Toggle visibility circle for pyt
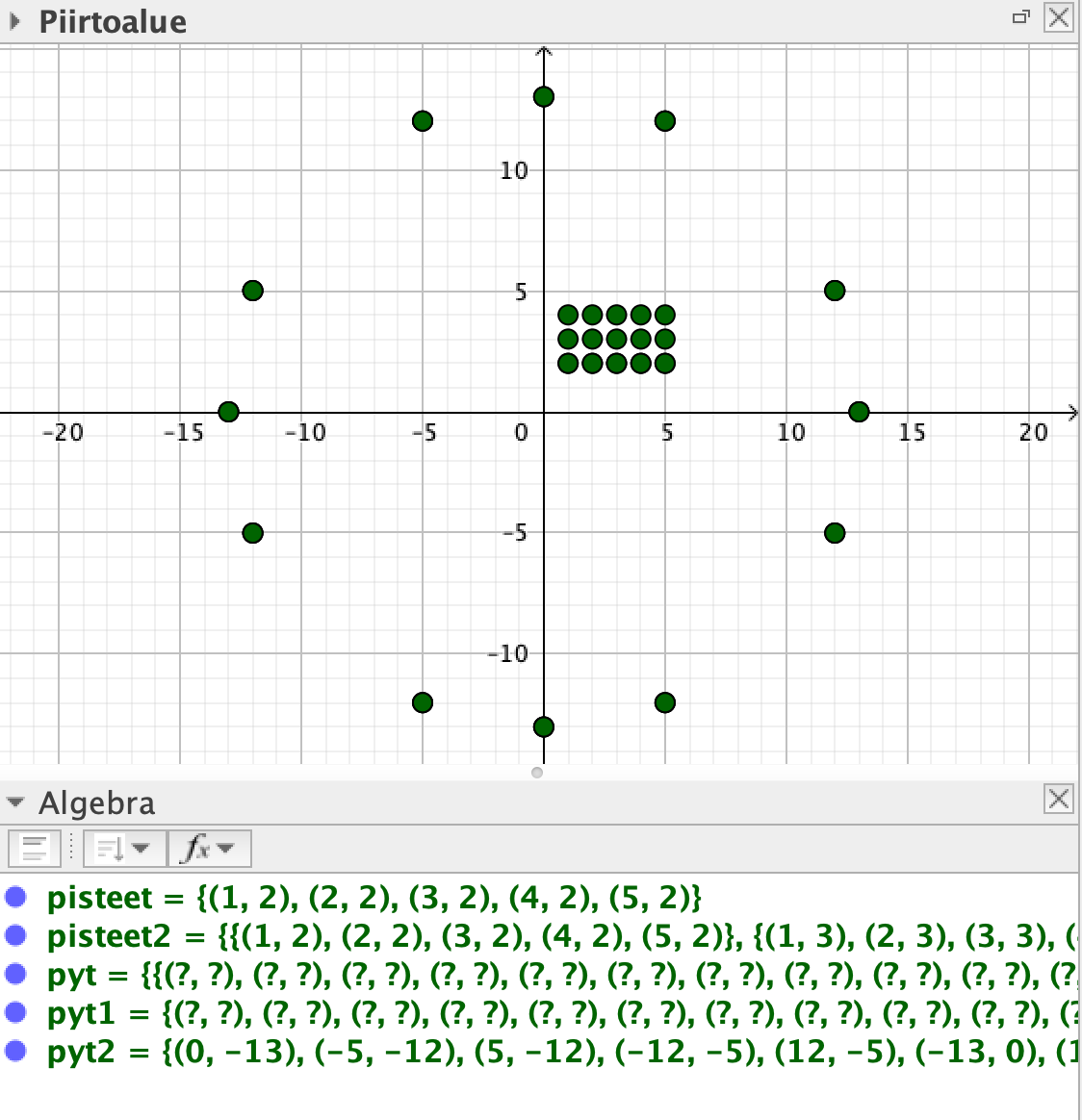This screenshot has height=1120, width=1082. coord(16,974)
